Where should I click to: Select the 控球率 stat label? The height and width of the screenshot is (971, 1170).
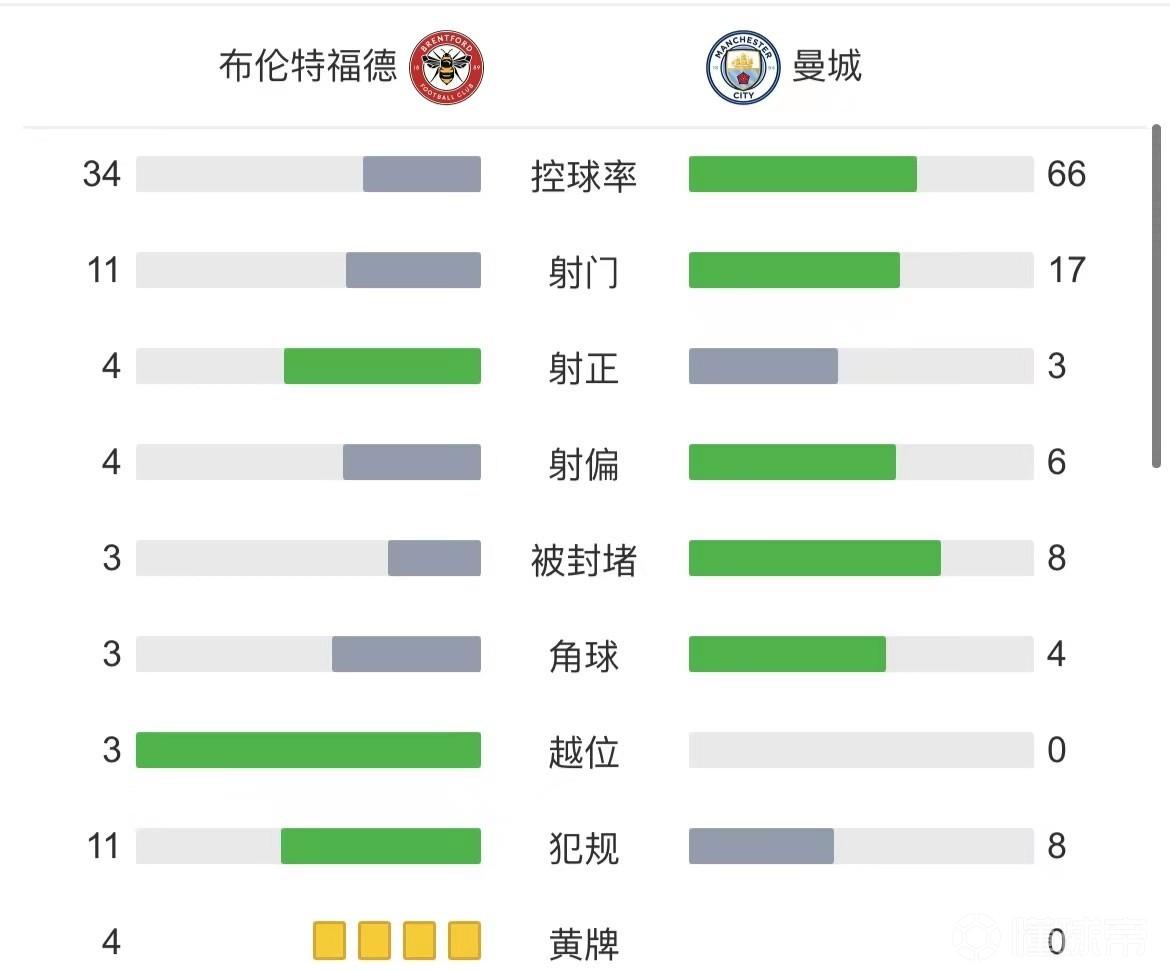(x=584, y=176)
